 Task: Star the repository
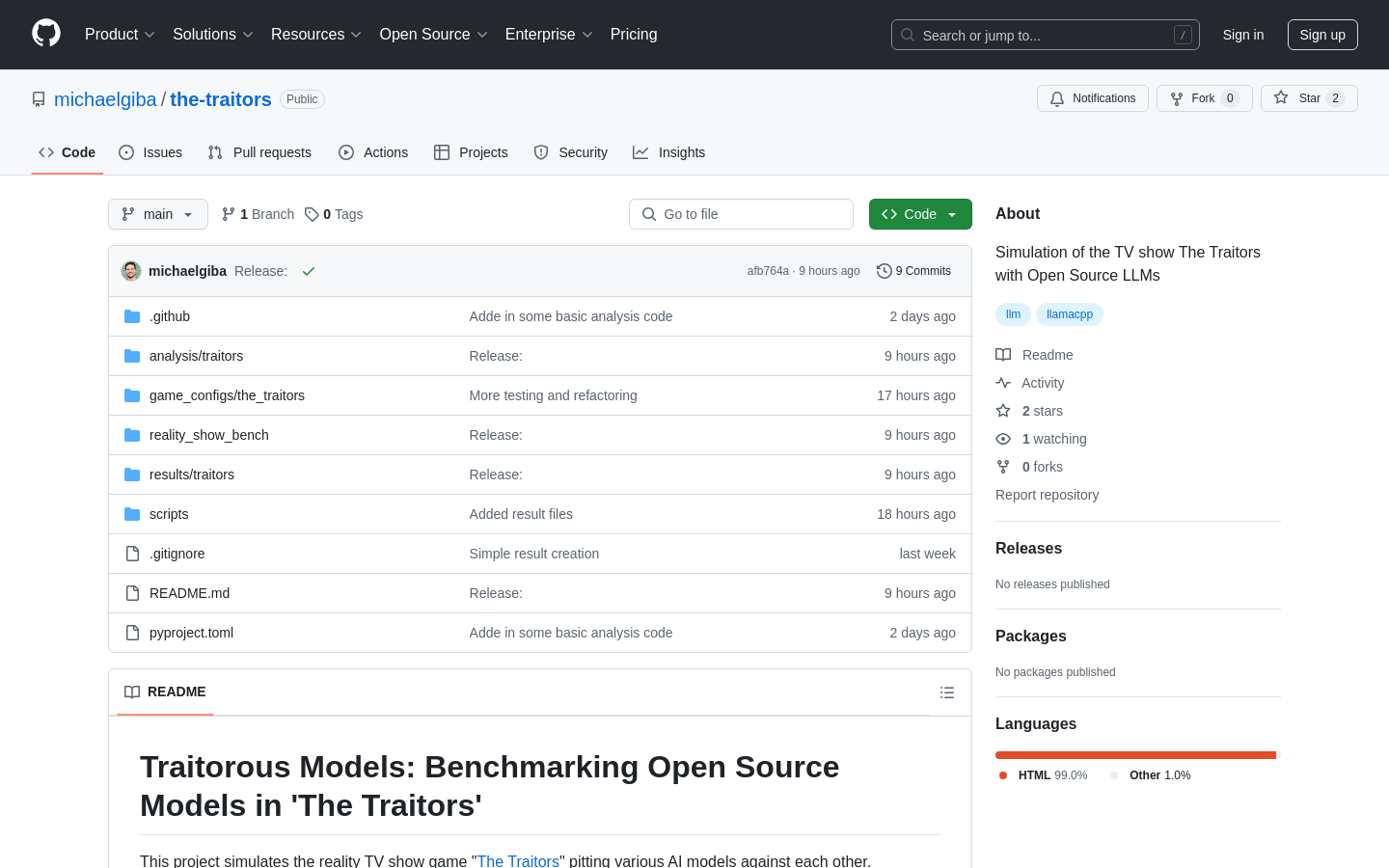[x=1309, y=98]
